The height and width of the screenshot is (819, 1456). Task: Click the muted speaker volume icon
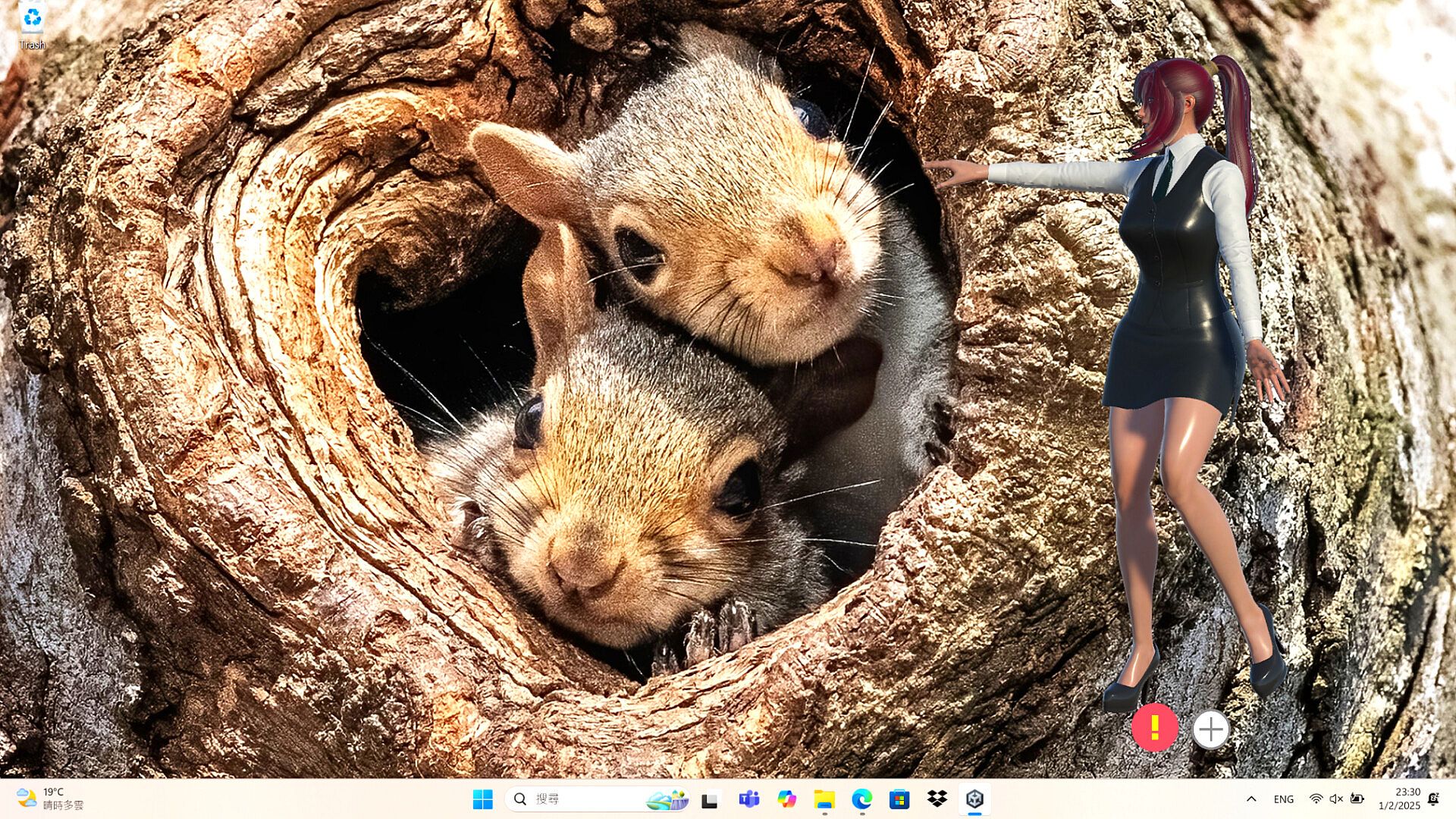(1336, 799)
